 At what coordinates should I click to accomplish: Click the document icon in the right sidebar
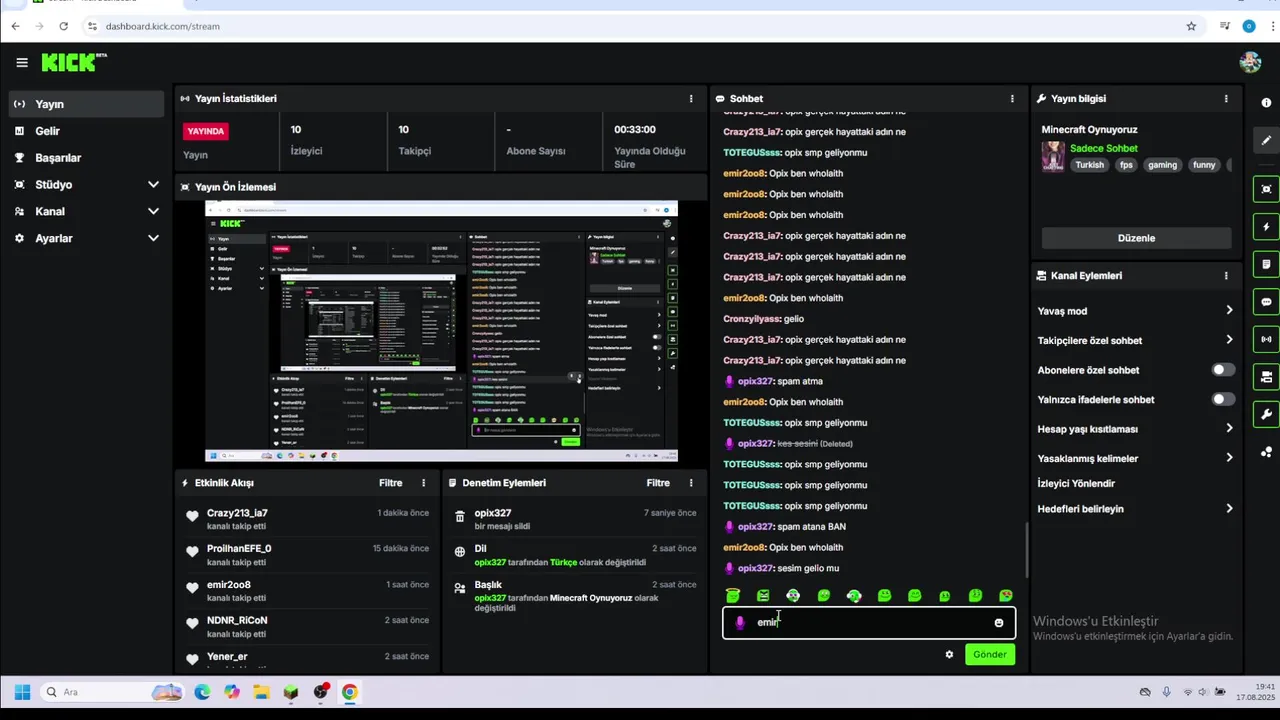click(x=1266, y=265)
